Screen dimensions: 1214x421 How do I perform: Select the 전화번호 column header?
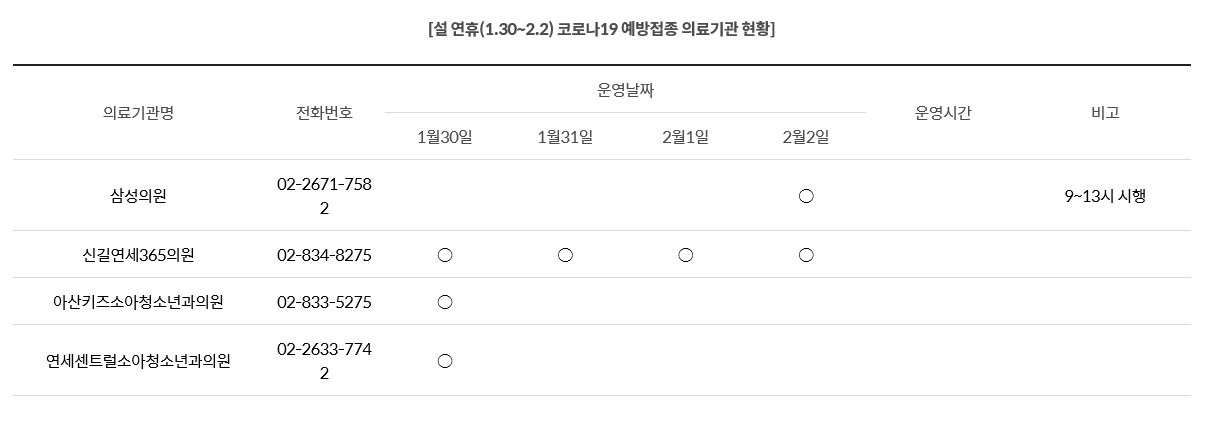(324, 113)
